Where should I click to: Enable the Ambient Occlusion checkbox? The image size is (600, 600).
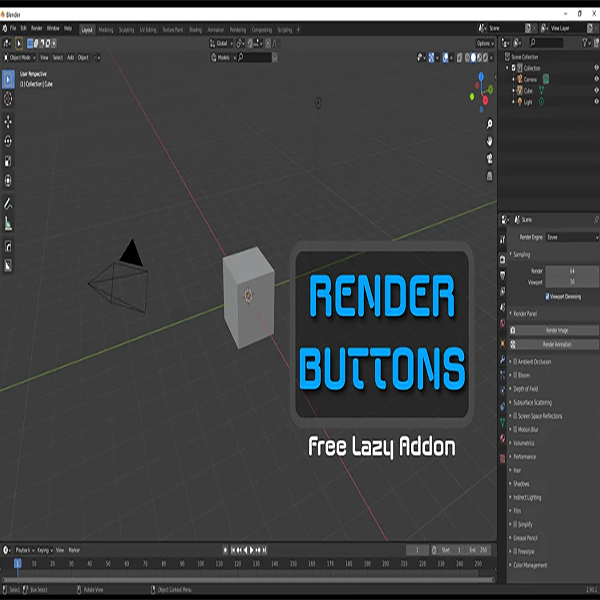coord(515,361)
